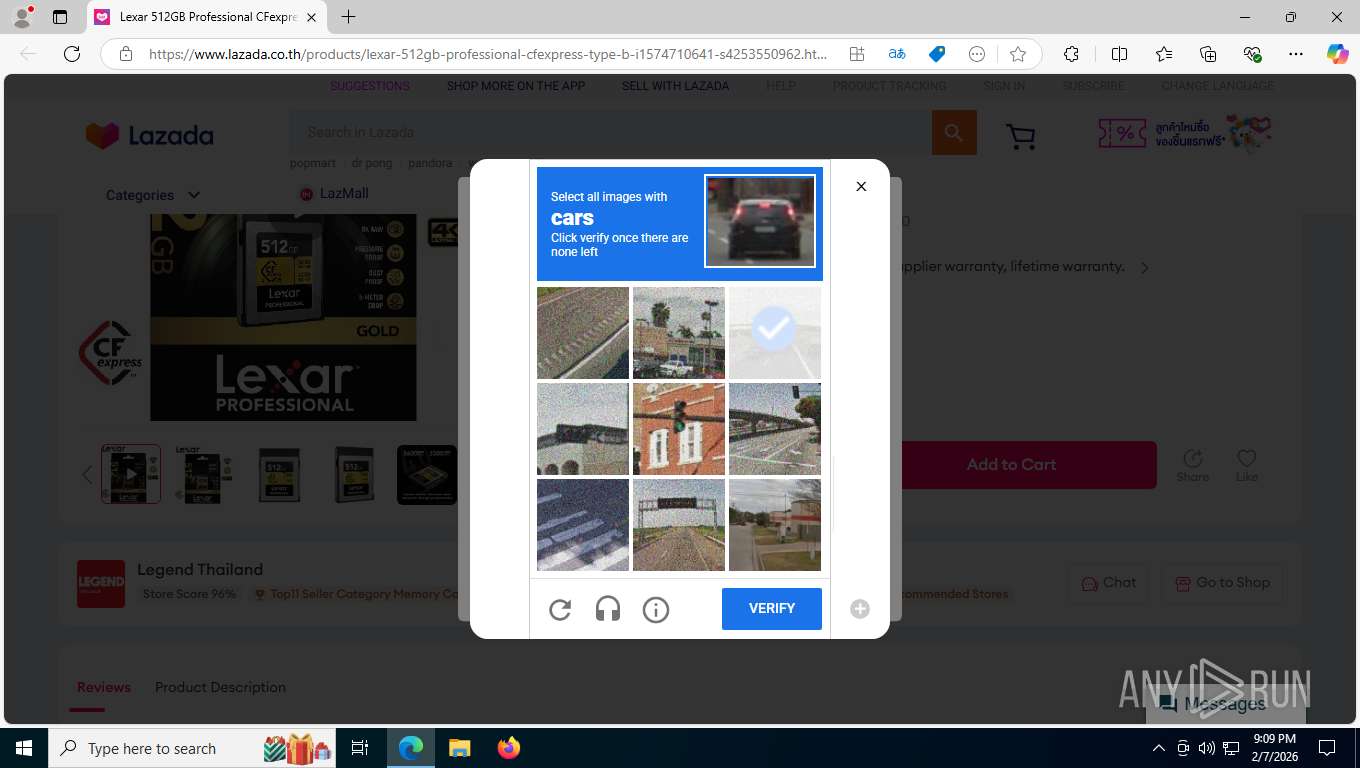Screen dimensions: 1360x768
Task: Open File Explorer from taskbar
Action: pos(459,748)
